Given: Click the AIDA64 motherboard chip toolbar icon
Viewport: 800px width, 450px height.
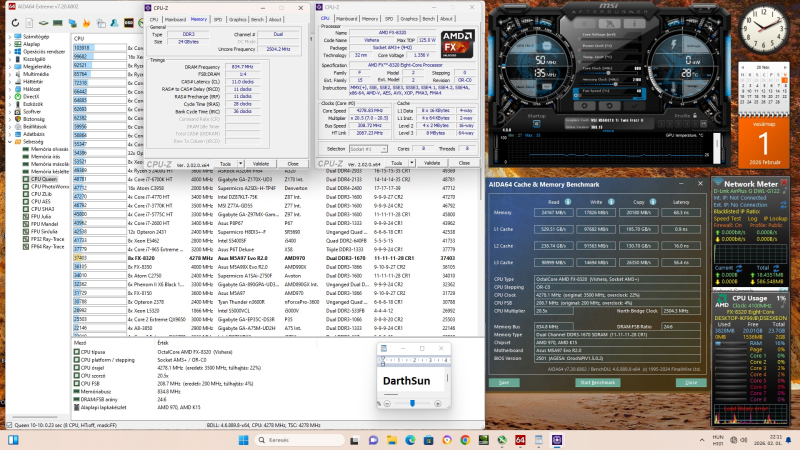Looking at the screenshot, I should pyautogui.click(x=43, y=23).
